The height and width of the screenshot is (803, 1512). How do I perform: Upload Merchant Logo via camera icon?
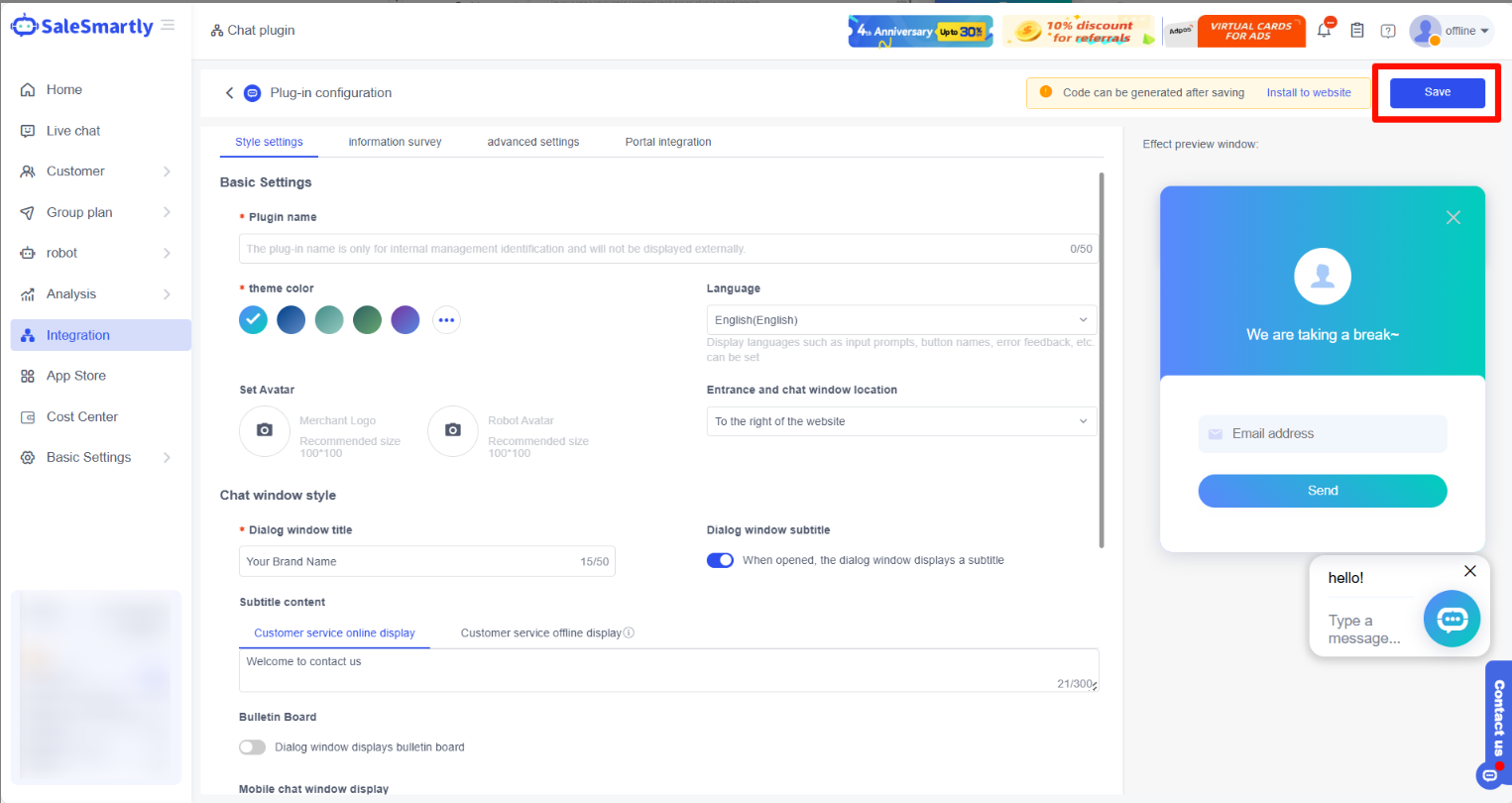[265, 430]
